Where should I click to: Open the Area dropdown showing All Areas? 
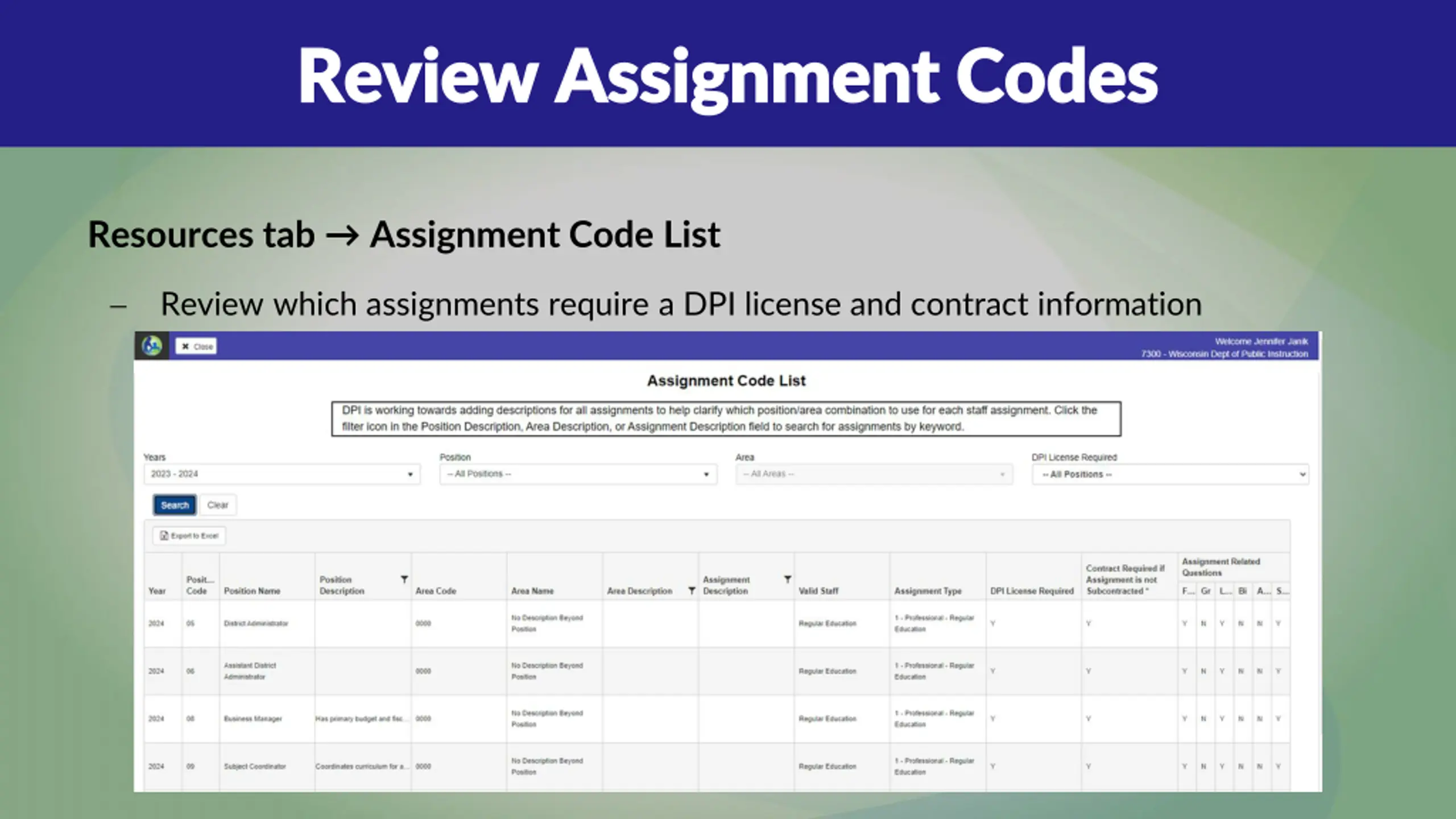tap(874, 474)
